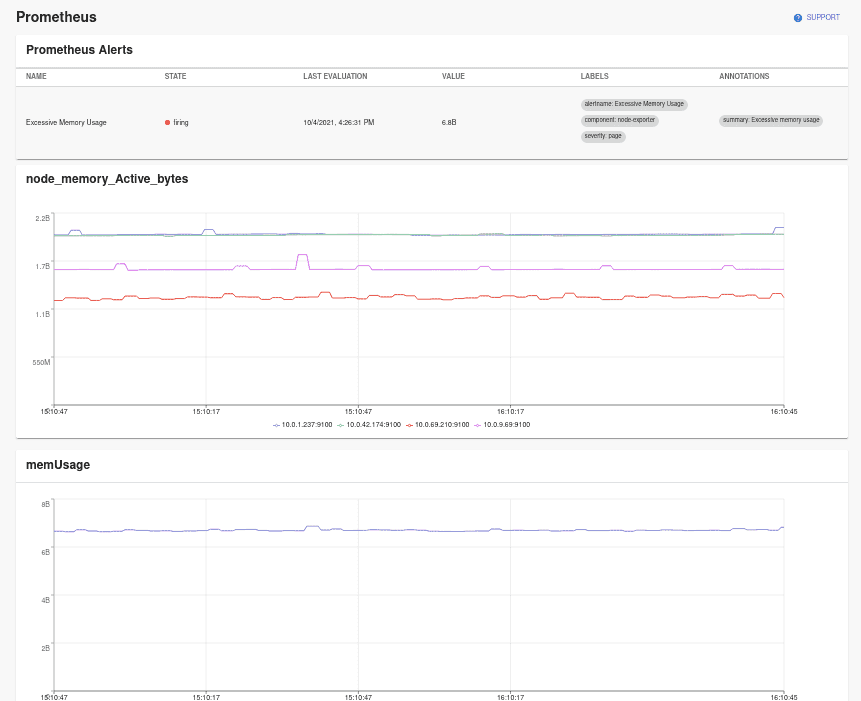861x701 pixels.
Task: Click the alertname: Excessive Memory Usage label chip
Action: coord(634,104)
